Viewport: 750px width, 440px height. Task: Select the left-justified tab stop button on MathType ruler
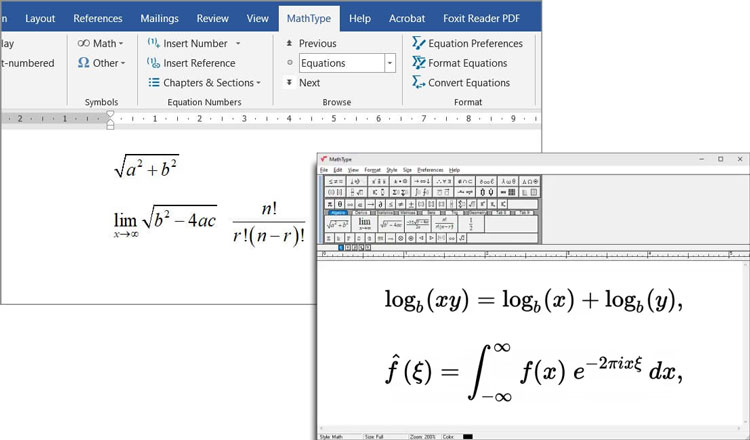pyautogui.click(x=341, y=247)
